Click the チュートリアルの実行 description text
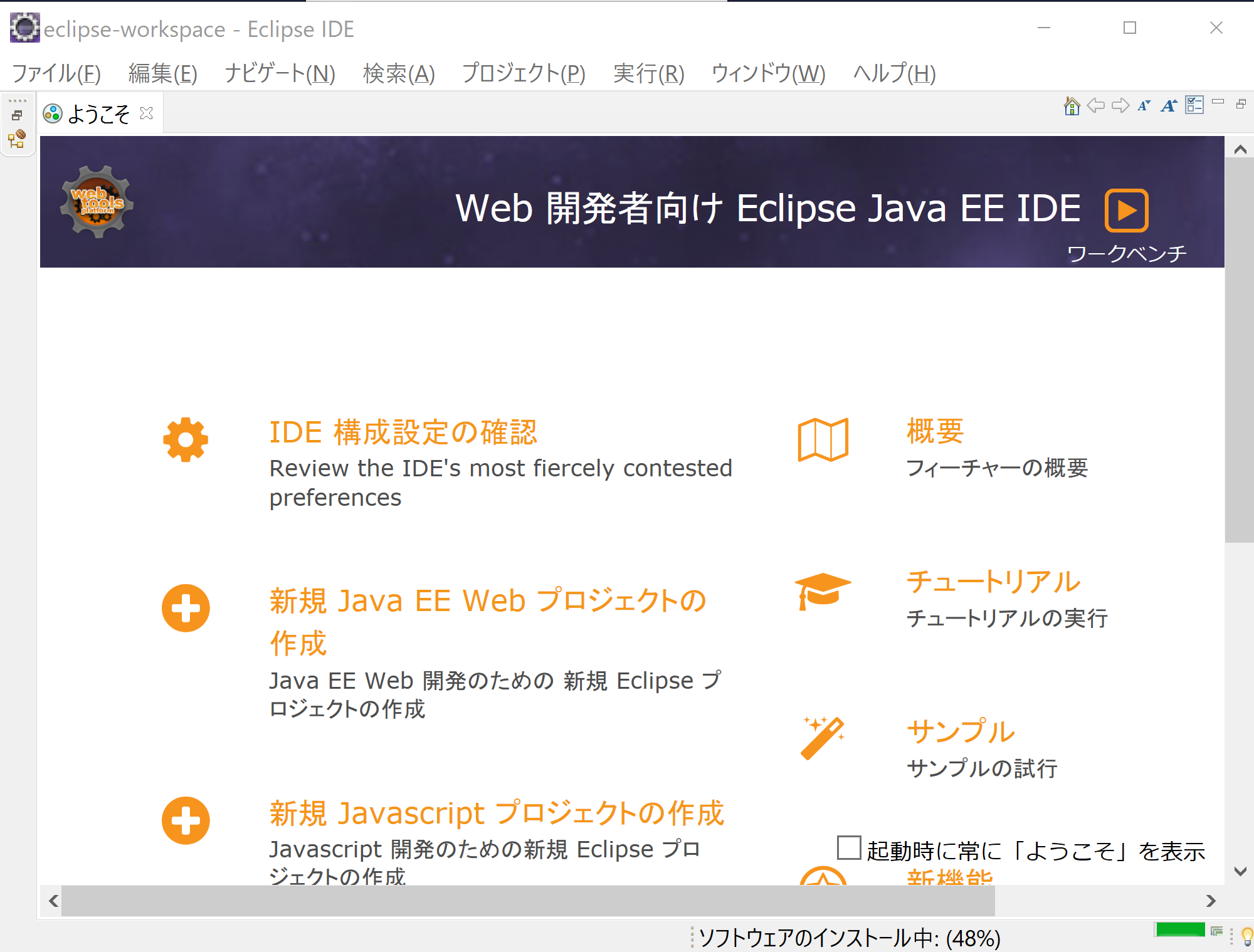The width and height of the screenshot is (1254, 952). click(x=1007, y=619)
